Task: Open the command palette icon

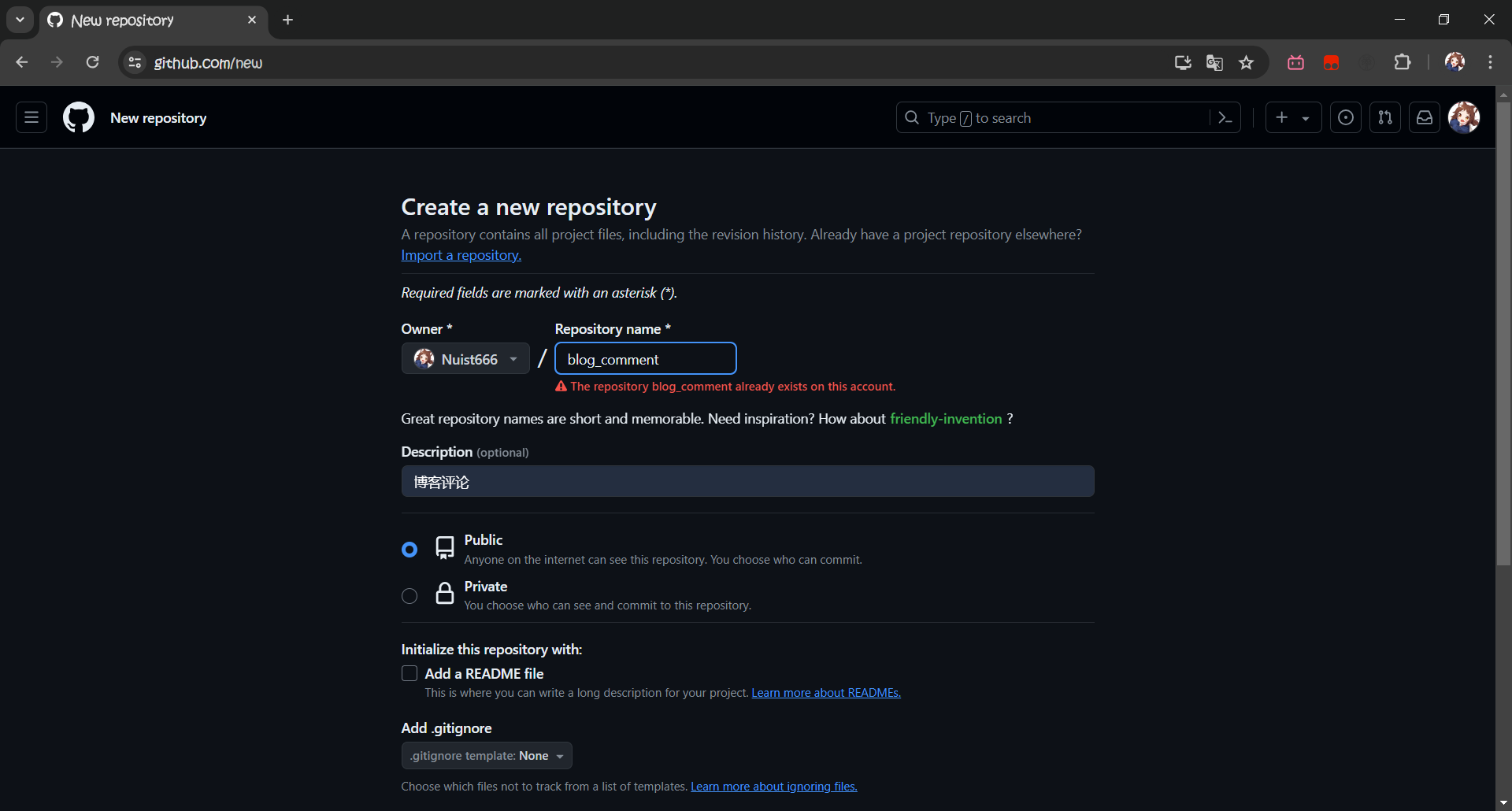Action: (x=1225, y=117)
